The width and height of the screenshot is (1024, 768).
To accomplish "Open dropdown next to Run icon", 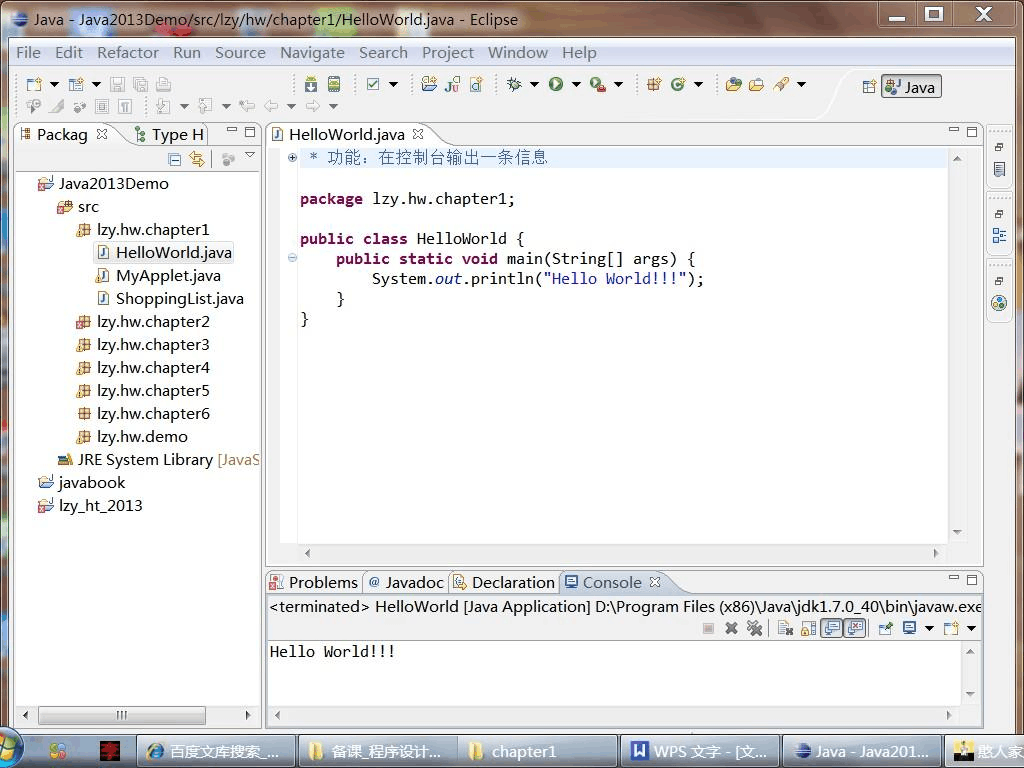I will [576, 84].
